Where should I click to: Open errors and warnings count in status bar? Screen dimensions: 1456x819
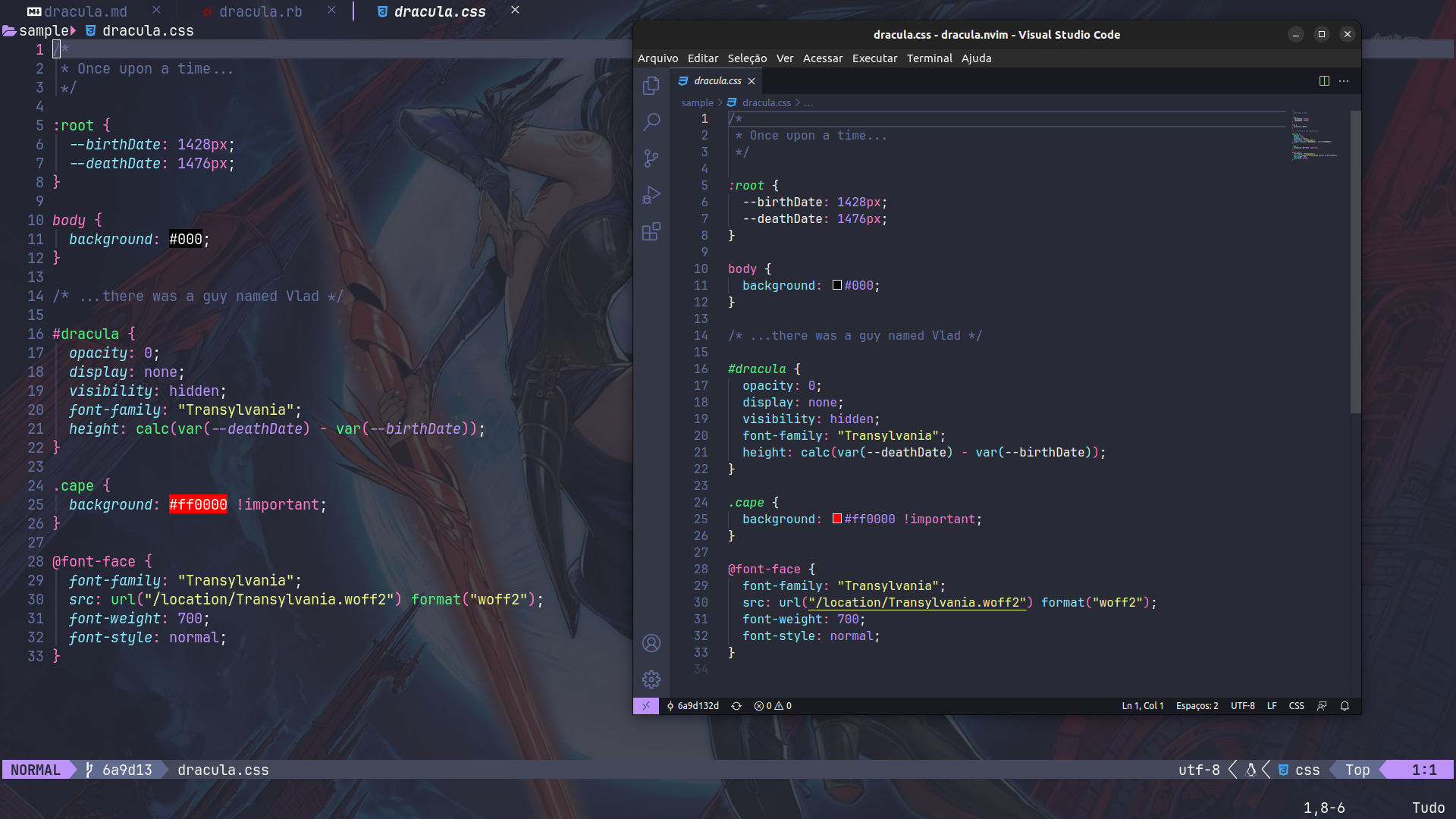(773, 706)
